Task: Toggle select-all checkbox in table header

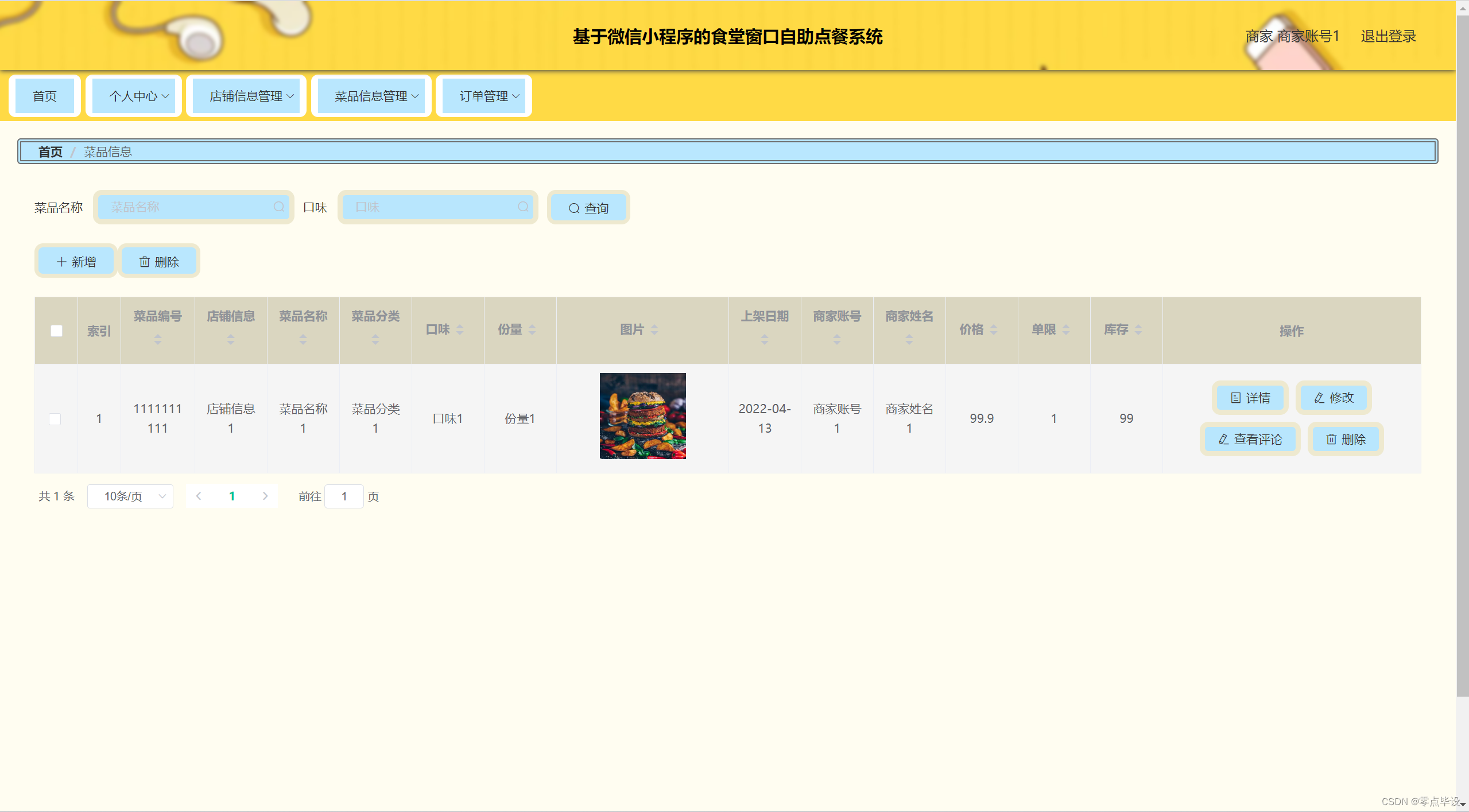Action: pyautogui.click(x=56, y=331)
